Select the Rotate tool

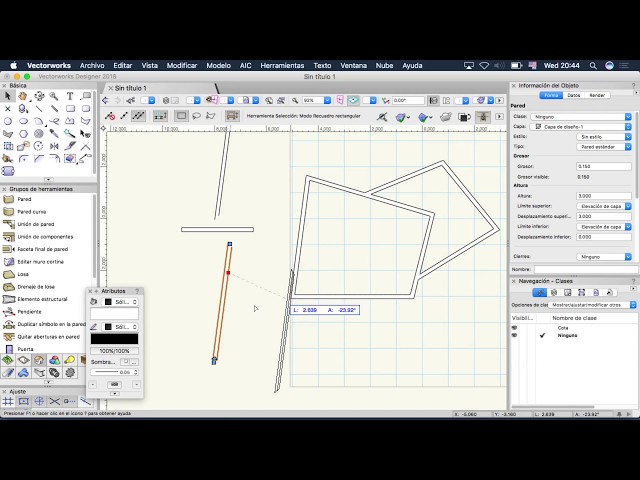(x=38, y=146)
